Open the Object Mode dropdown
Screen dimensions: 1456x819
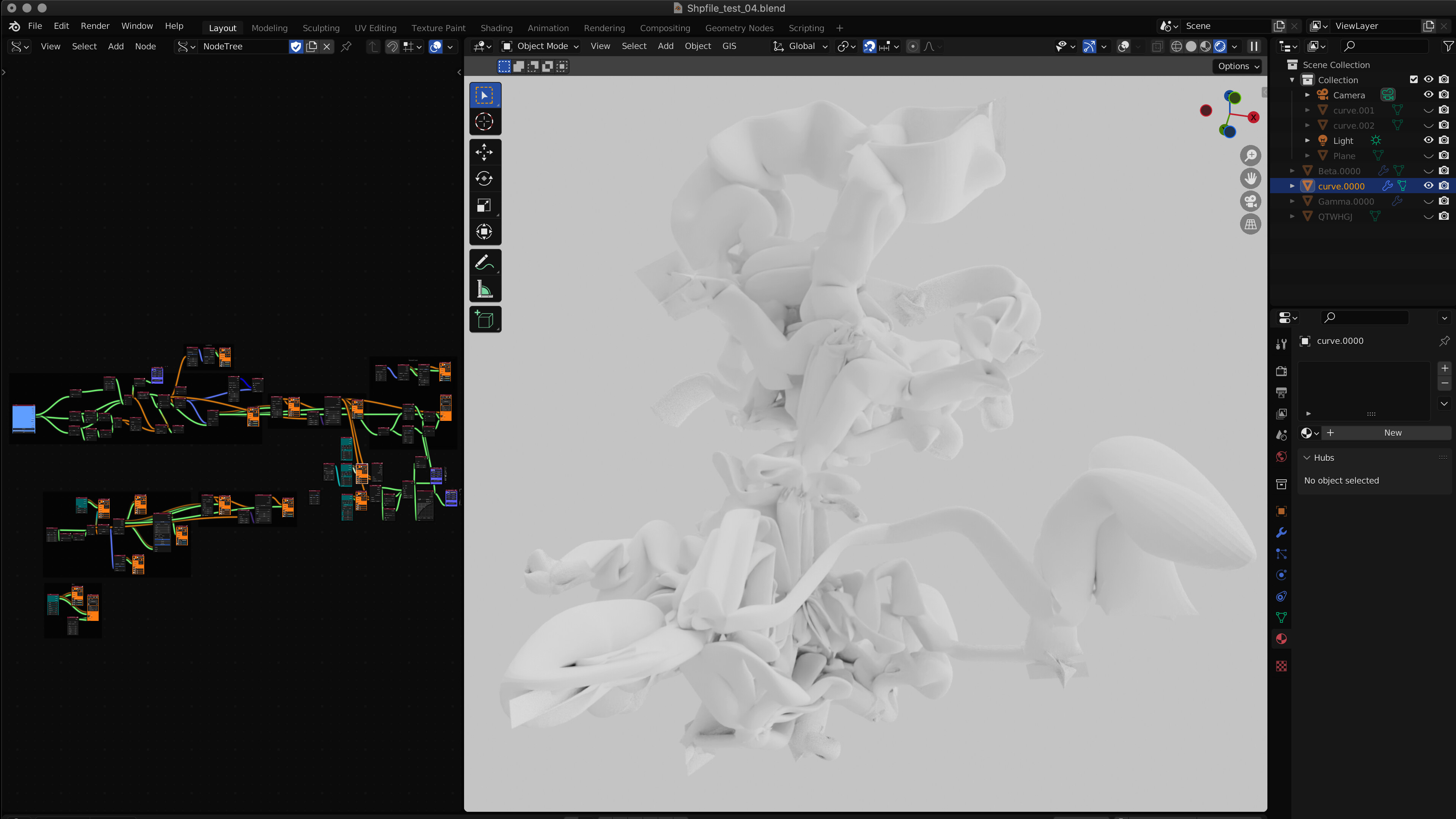[541, 46]
